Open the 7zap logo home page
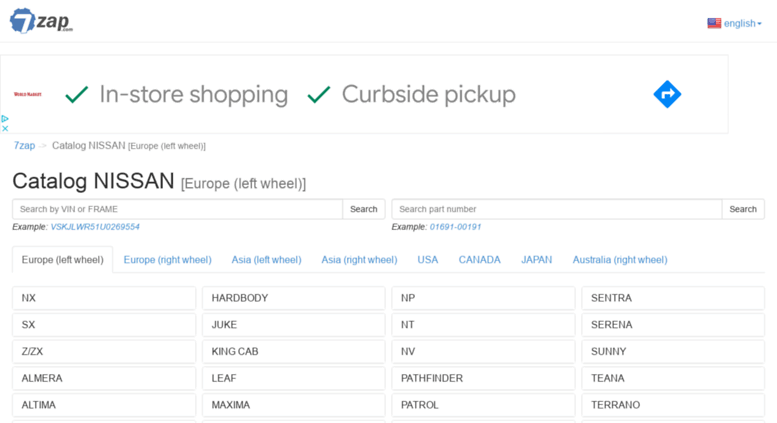The width and height of the screenshot is (777, 423). click(x=41, y=21)
